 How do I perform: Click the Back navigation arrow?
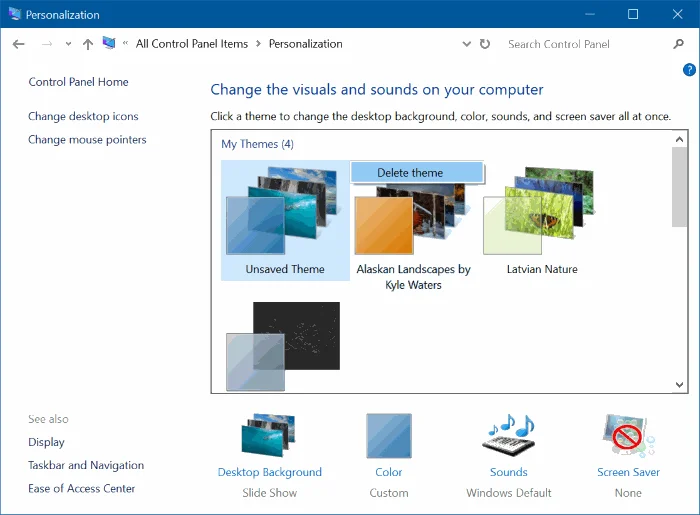(18, 44)
